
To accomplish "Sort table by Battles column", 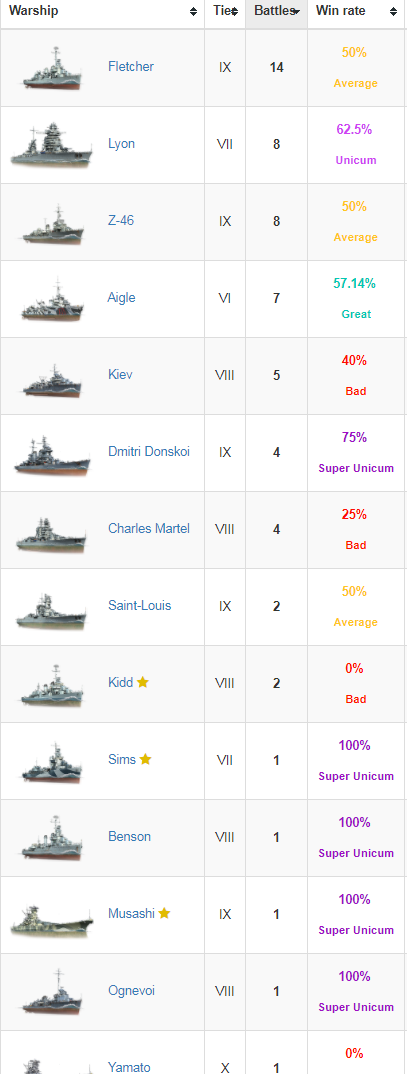I will 276,12.
